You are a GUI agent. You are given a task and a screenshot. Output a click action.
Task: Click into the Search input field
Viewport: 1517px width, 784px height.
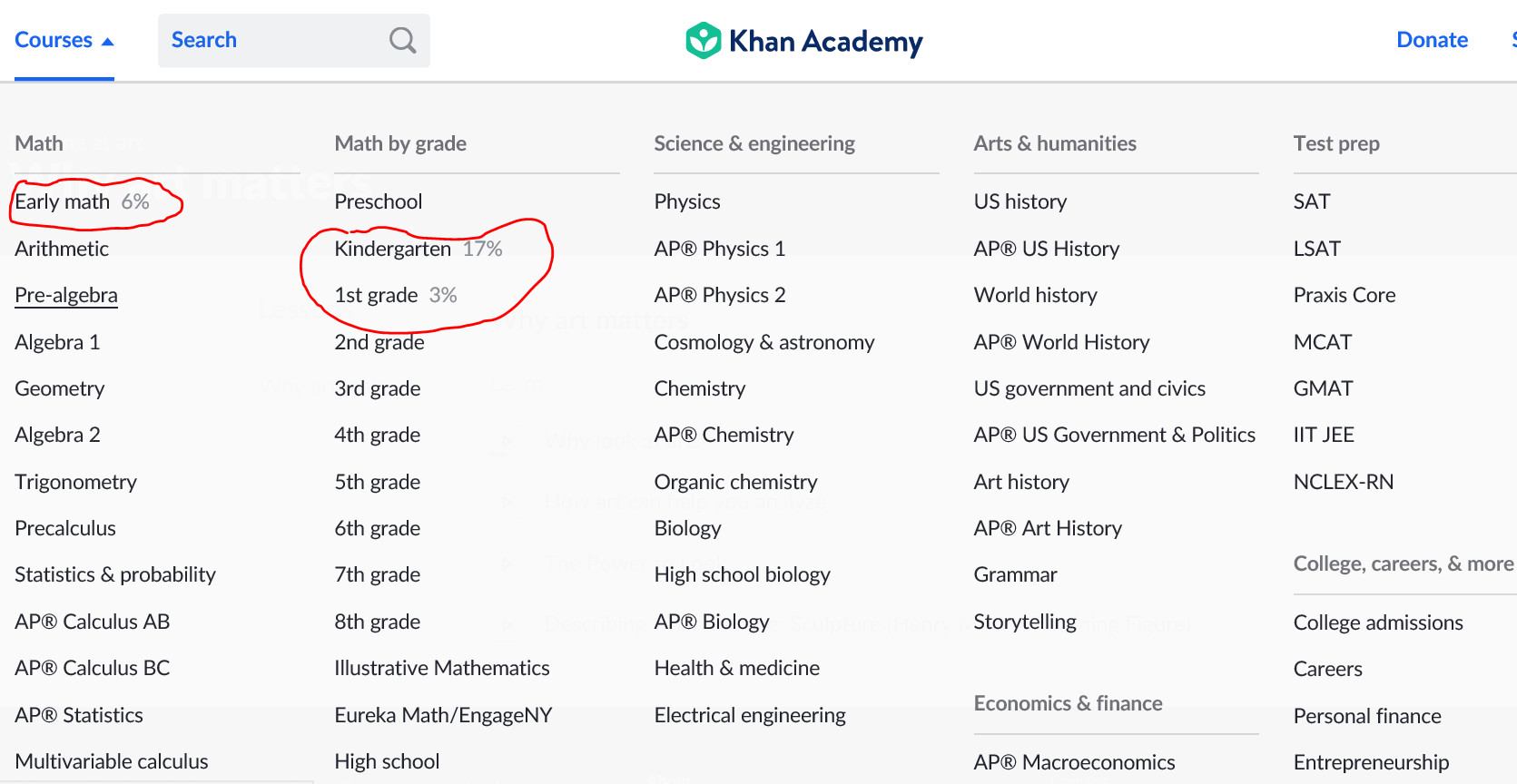[272, 40]
